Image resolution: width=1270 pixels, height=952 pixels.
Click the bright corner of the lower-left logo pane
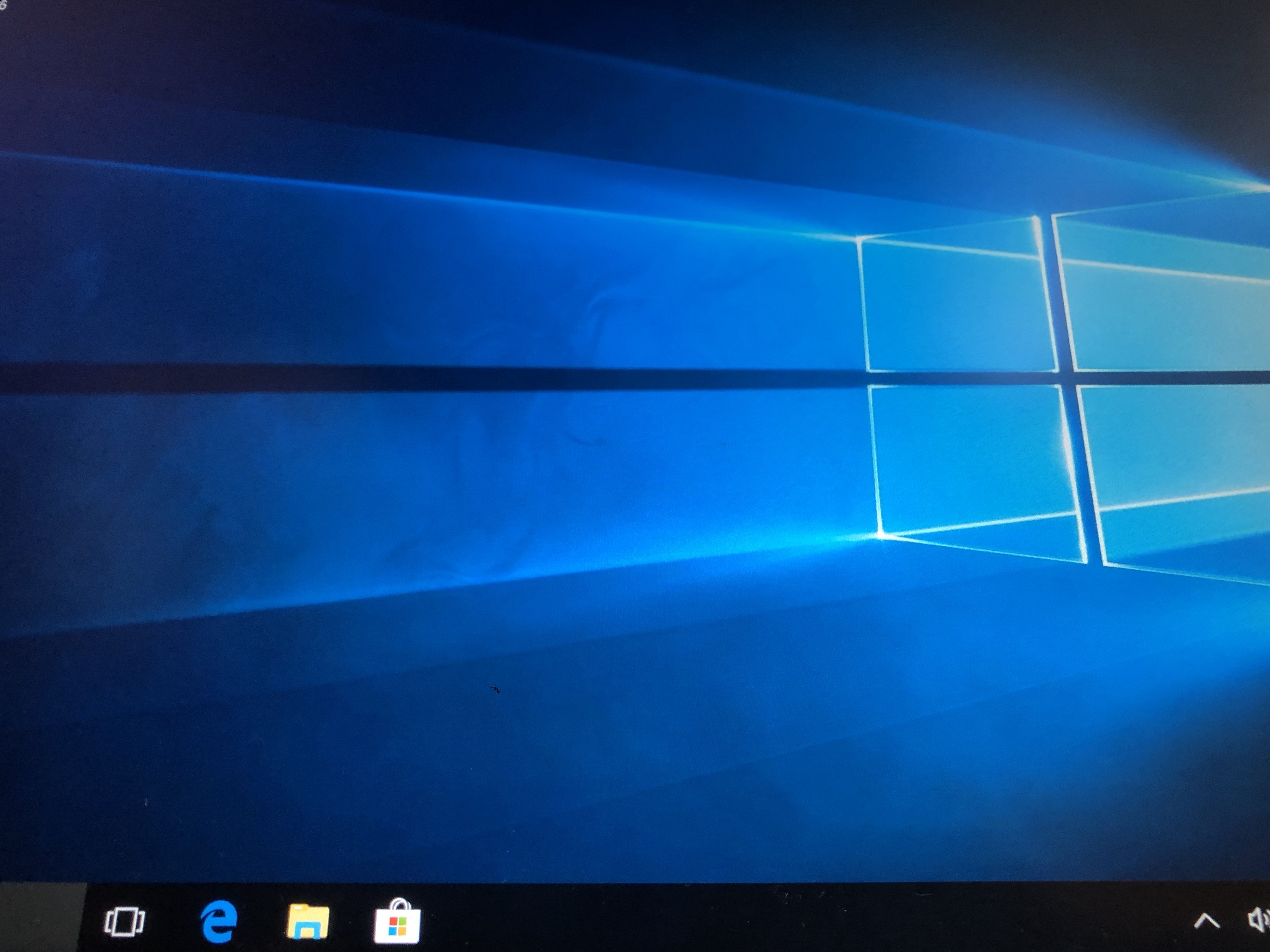881,535
